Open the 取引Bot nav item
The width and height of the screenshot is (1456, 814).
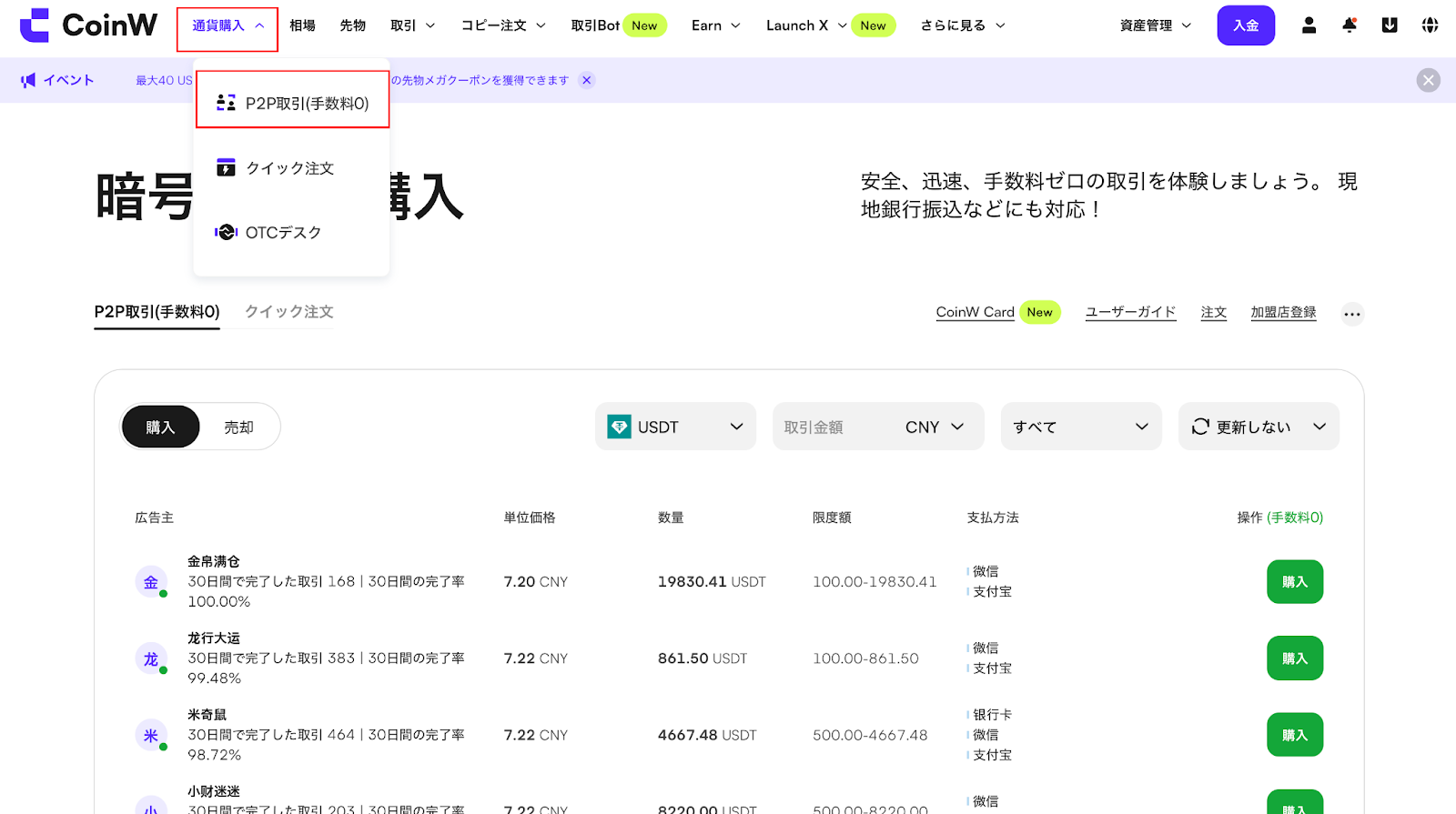[619, 25]
